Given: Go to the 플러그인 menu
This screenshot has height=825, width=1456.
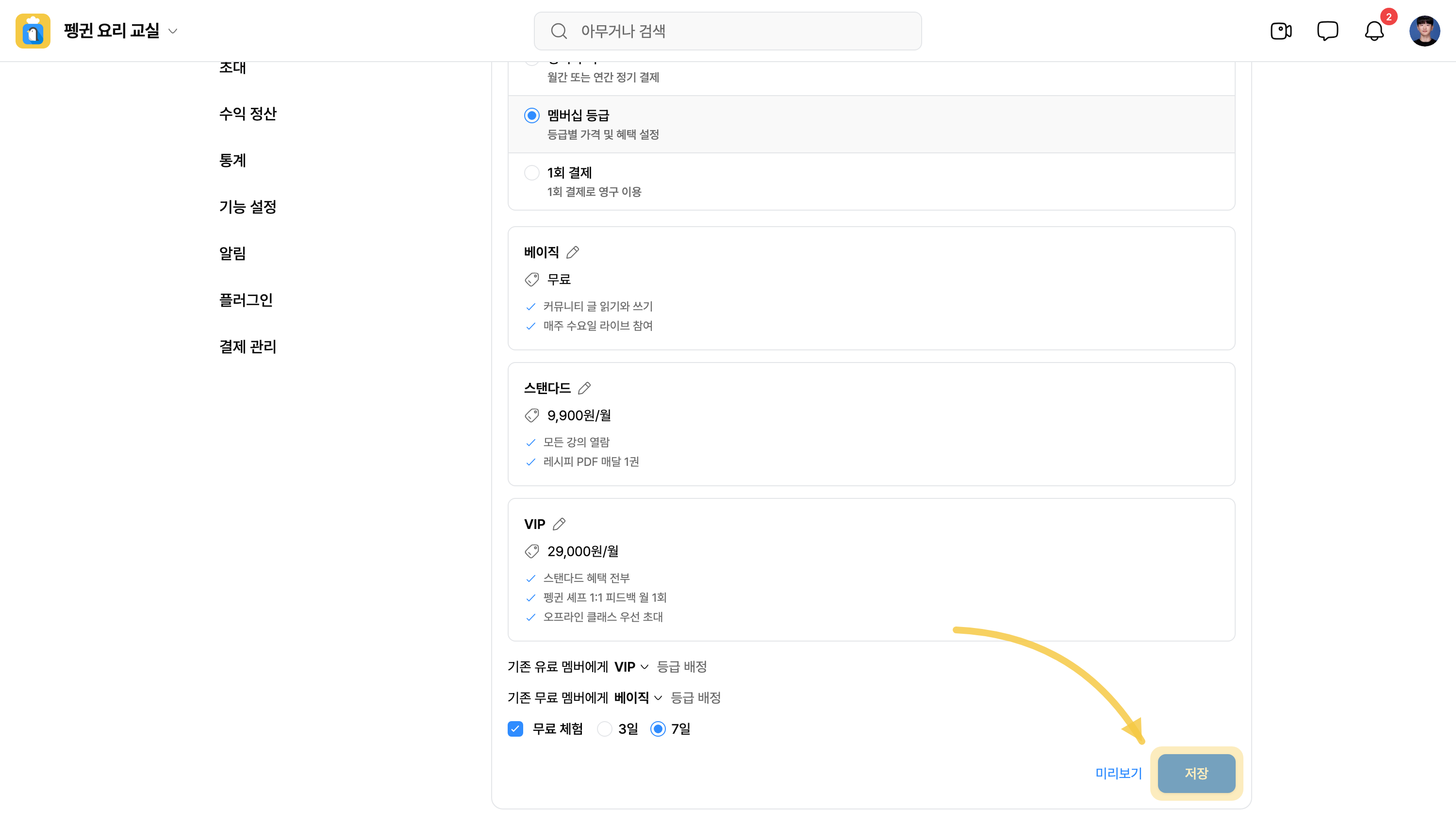Looking at the screenshot, I should [x=246, y=300].
